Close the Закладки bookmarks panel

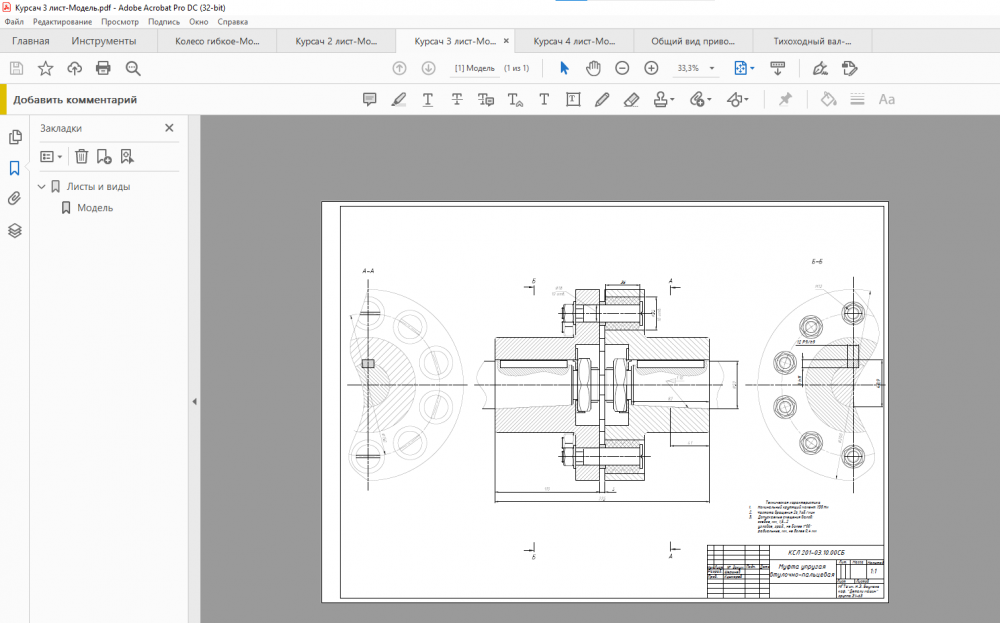pyautogui.click(x=169, y=128)
